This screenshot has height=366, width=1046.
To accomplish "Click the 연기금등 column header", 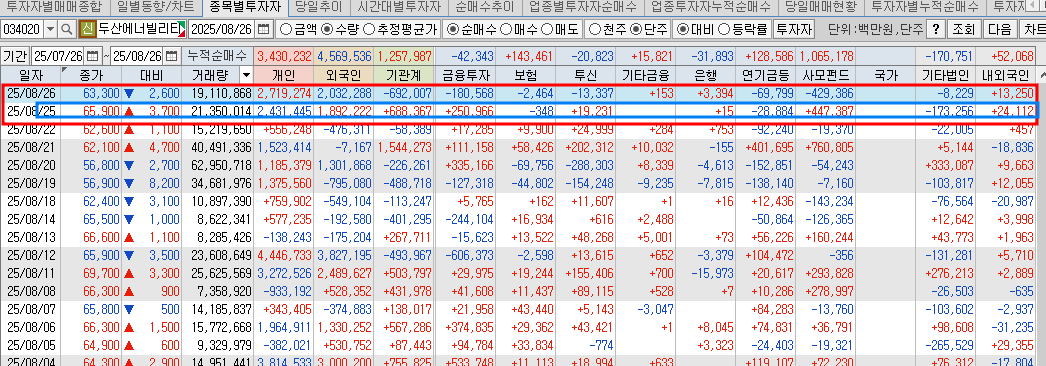I will [x=766, y=75].
